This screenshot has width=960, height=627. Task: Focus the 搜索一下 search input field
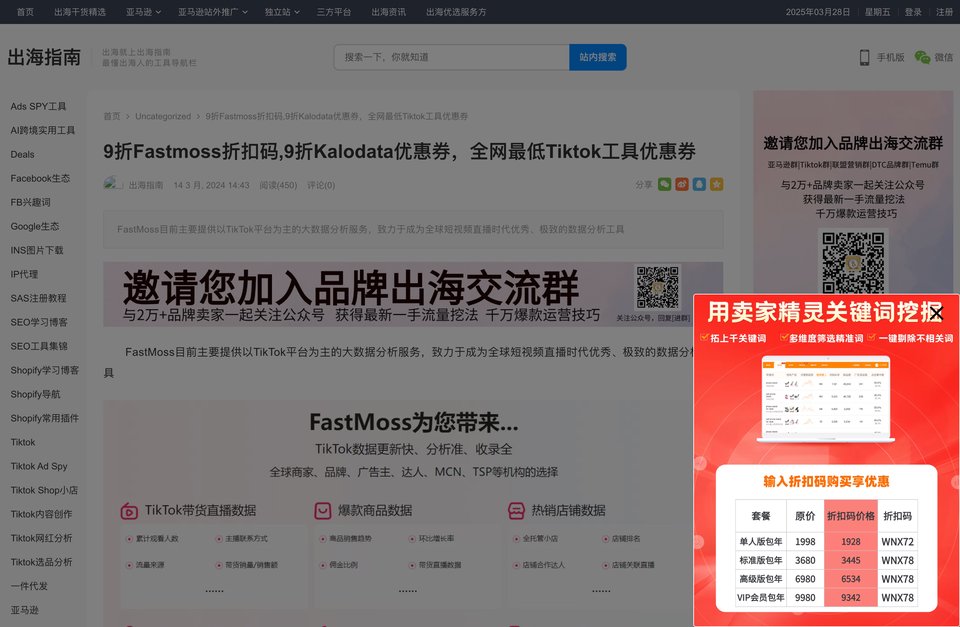click(x=451, y=57)
